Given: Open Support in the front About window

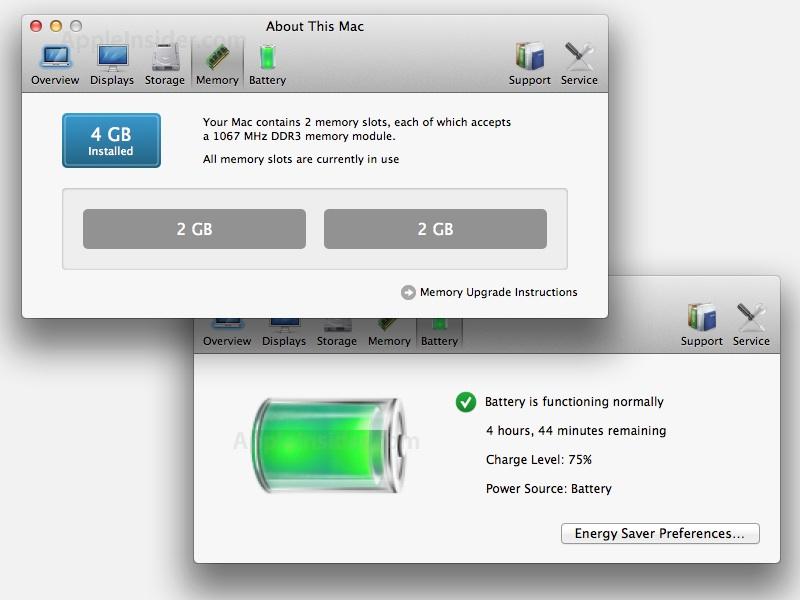Looking at the screenshot, I should pyautogui.click(x=530, y=65).
